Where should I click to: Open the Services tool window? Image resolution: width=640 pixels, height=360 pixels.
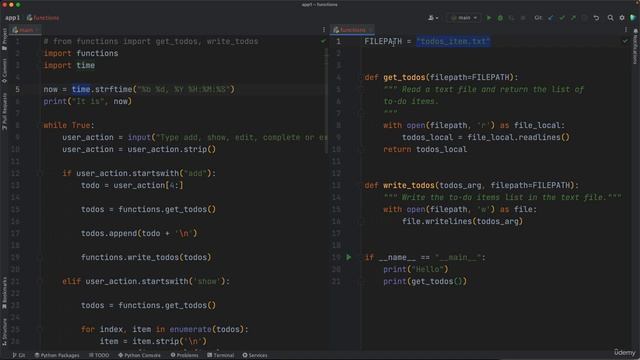pos(255,355)
